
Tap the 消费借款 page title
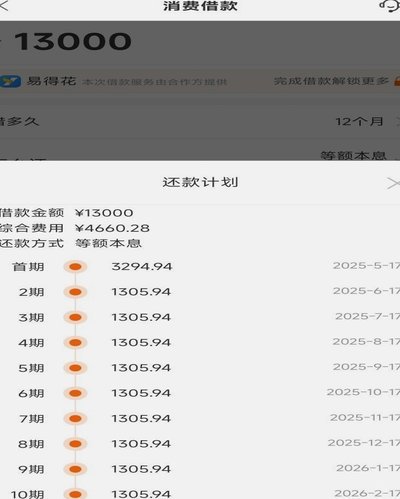pos(200,6)
